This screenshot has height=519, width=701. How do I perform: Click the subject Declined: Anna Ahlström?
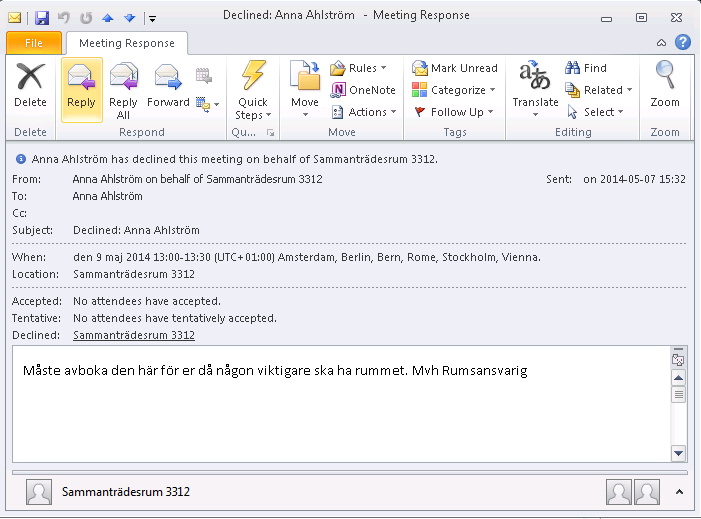tap(136, 230)
